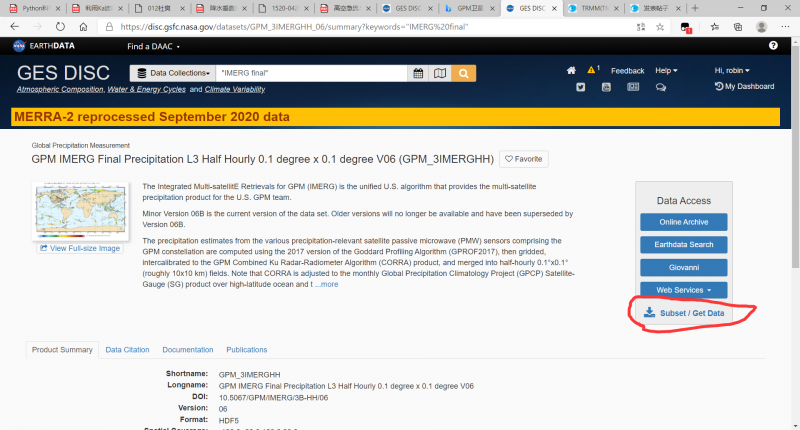Screen dimensions: 800x430
Task: Toggle Favorite for this dataset
Action: pos(523,158)
